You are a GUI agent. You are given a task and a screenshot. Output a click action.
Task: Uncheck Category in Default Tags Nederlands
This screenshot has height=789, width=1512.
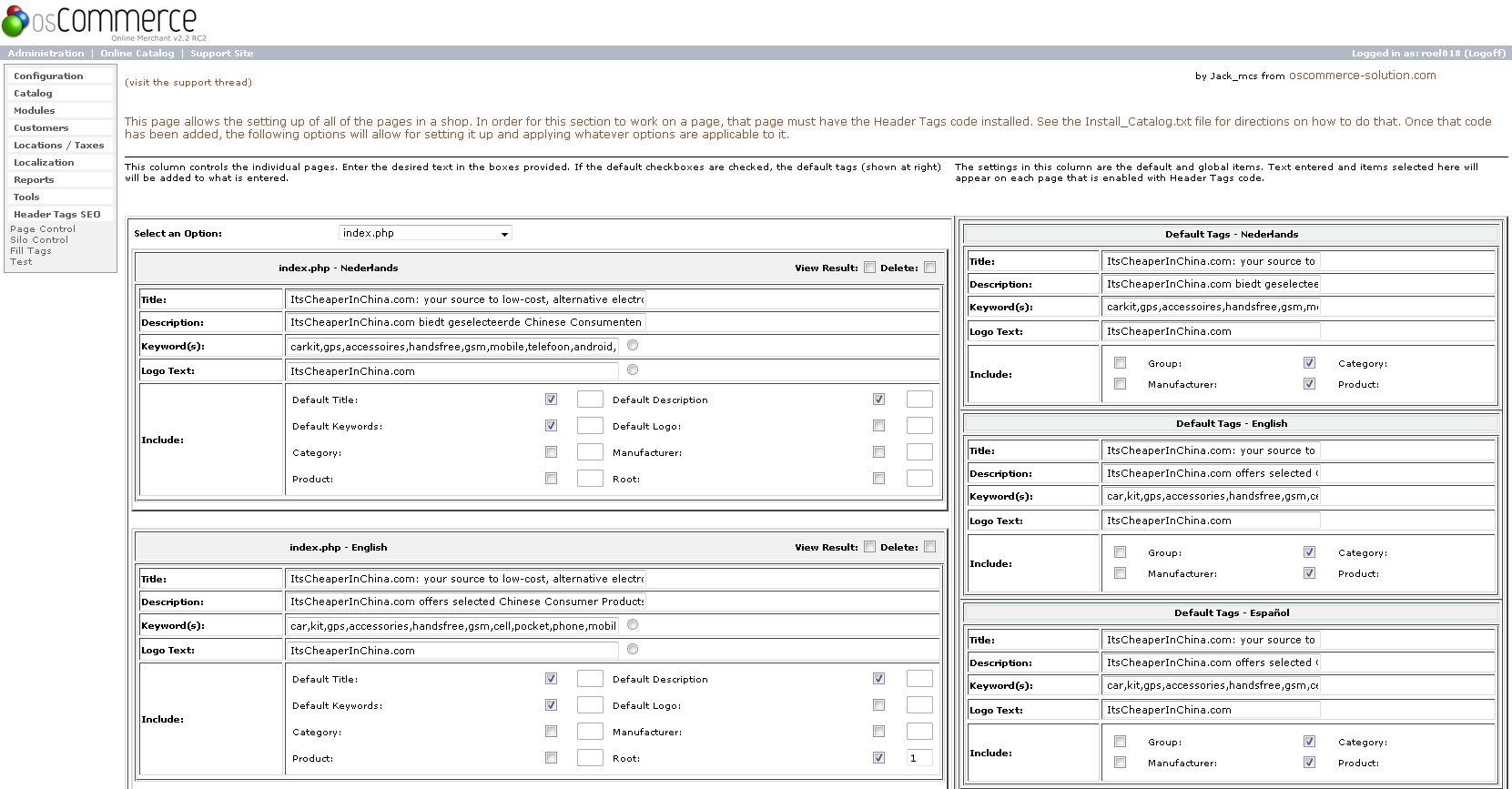point(1310,363)
